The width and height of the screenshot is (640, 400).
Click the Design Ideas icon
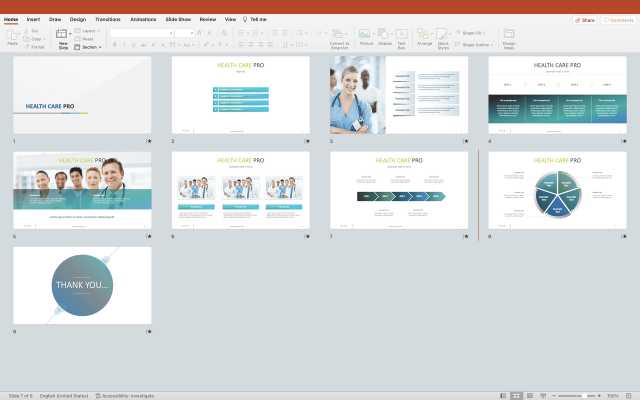(509, 35)
